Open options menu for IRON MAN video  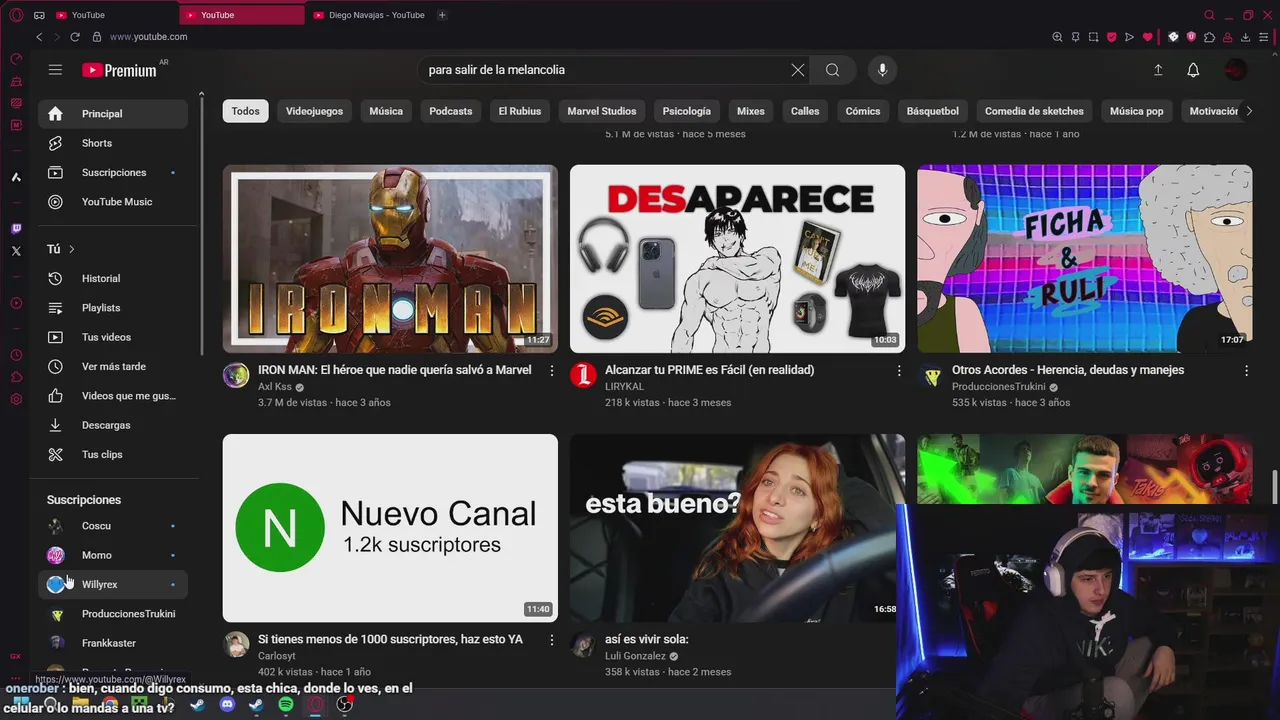click(x=551, y=370)
